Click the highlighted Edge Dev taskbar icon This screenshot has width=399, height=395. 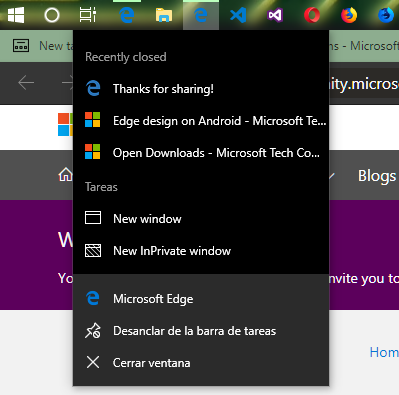[x=201, y=15]
